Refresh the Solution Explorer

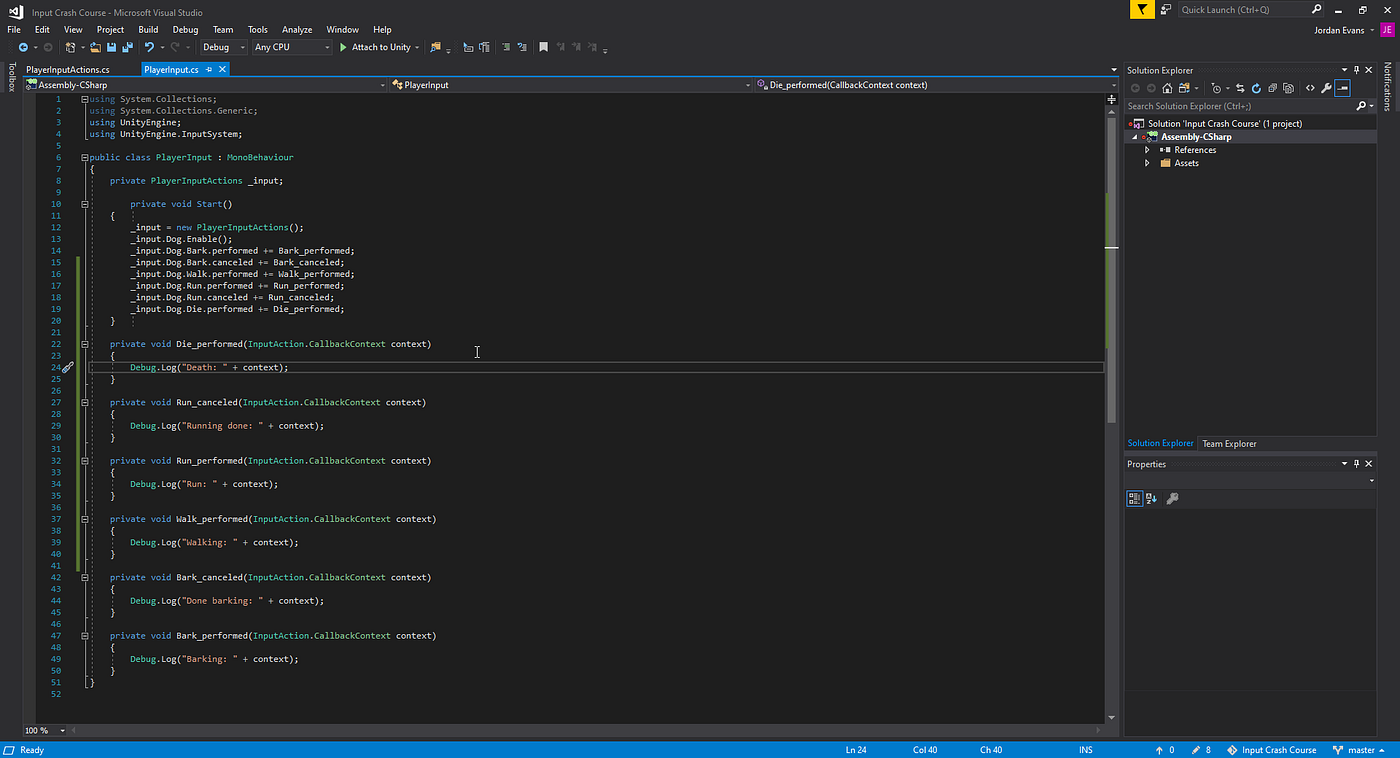1256,88
